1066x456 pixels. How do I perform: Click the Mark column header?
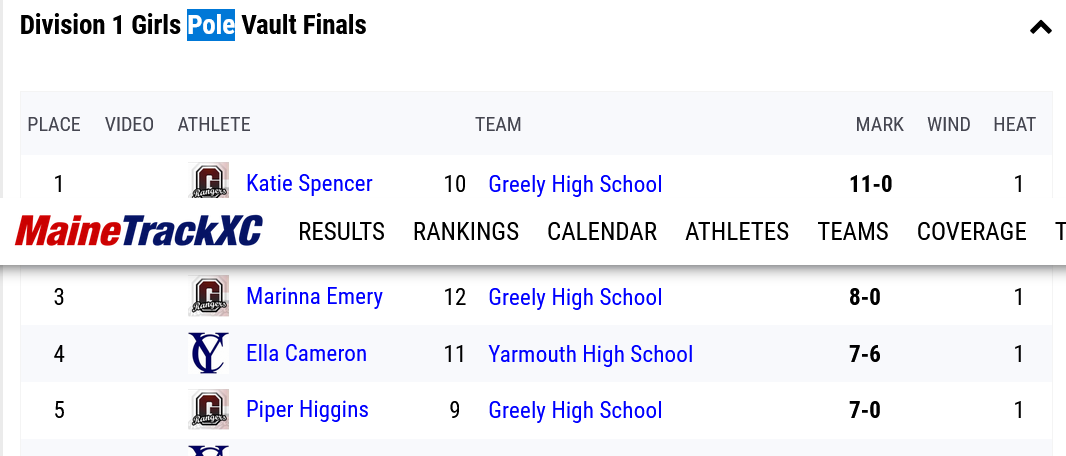tap(879, 125)
